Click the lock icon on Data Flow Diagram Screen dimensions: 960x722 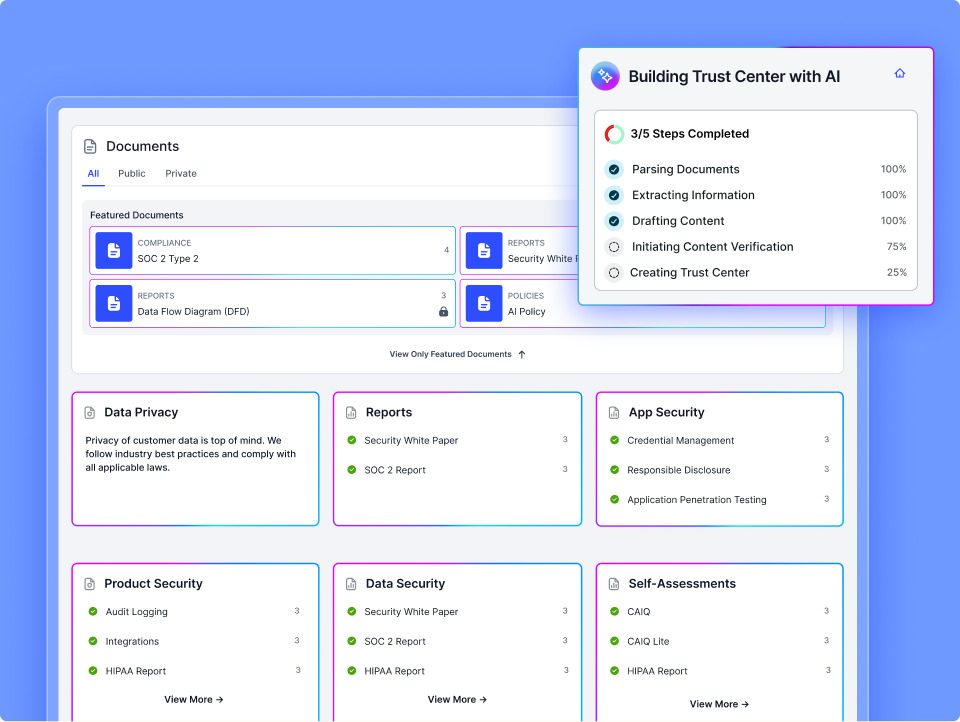[x=443, y=312]
